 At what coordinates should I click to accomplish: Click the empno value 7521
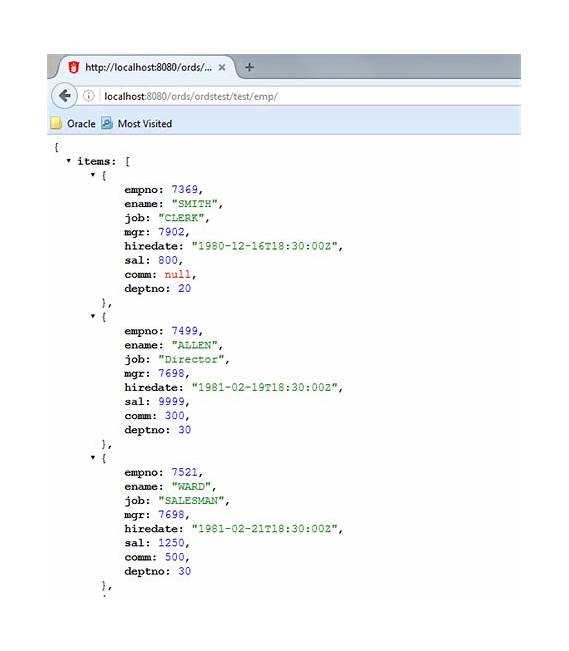pyautogui.click(x=184, y=472)
